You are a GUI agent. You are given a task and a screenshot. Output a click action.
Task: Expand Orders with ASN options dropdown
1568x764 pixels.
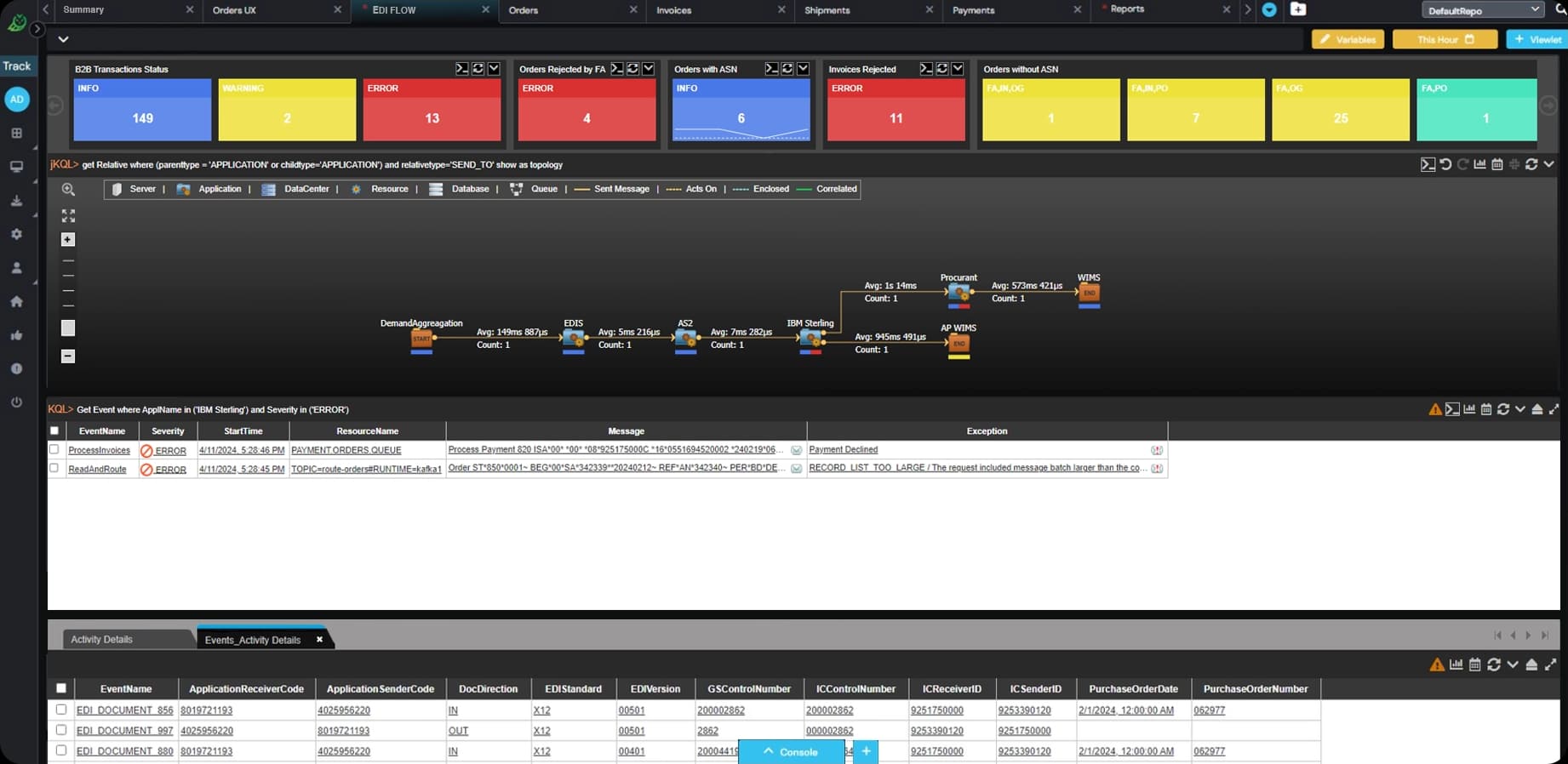coord(803,69)
